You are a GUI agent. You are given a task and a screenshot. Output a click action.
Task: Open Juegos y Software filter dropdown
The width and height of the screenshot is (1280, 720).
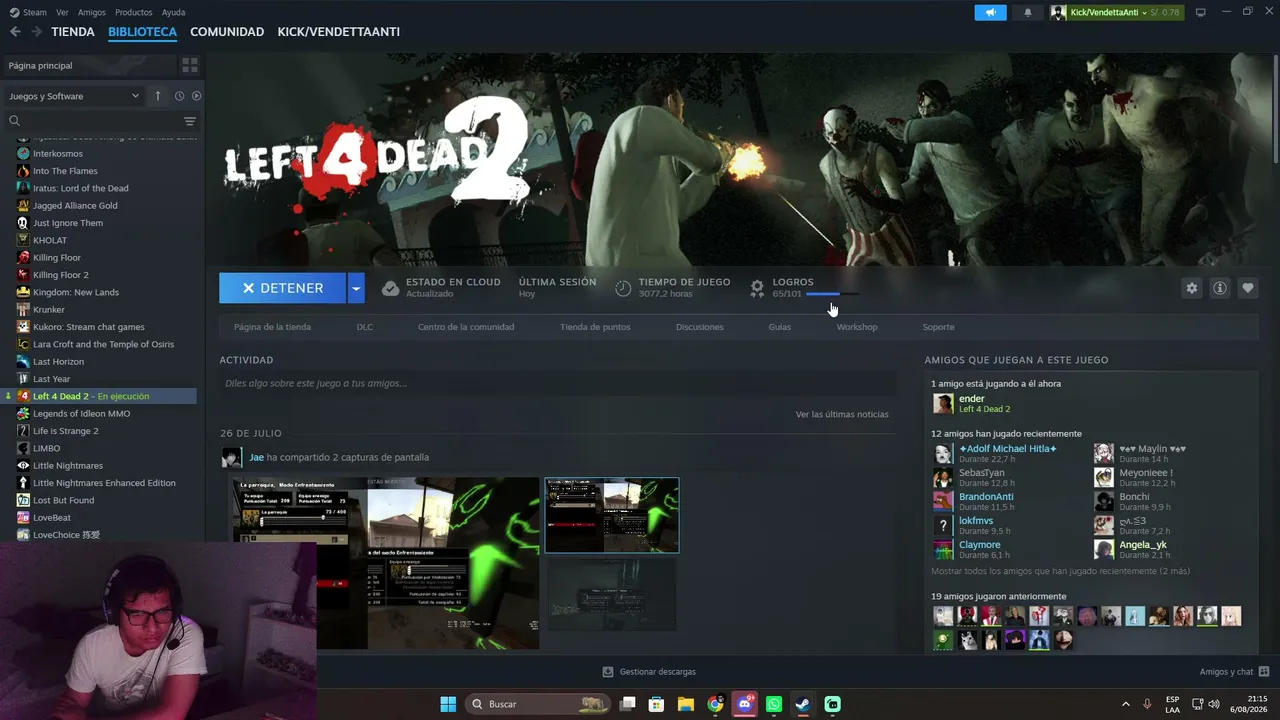(74, 96)
